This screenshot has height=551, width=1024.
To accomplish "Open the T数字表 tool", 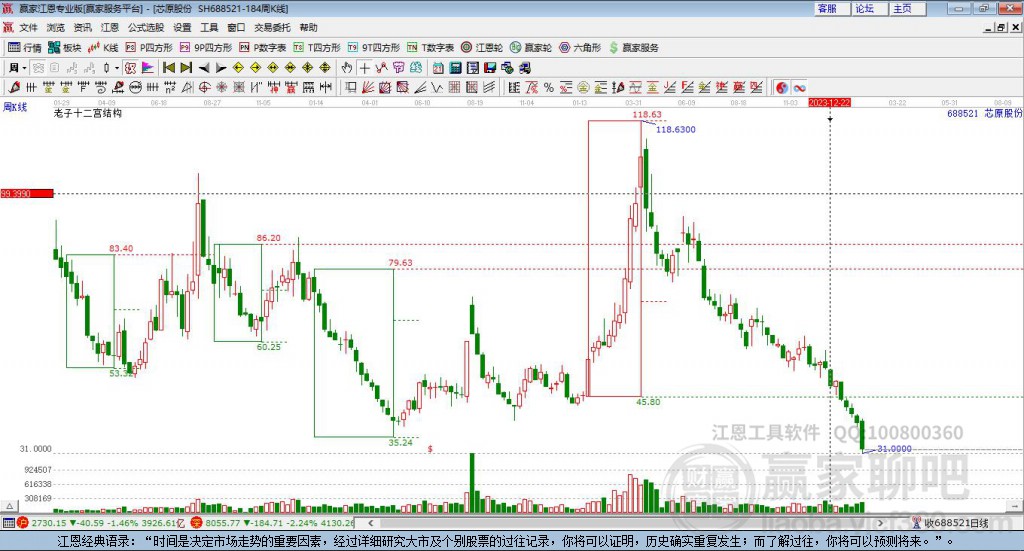I will [x=430, y=48].
